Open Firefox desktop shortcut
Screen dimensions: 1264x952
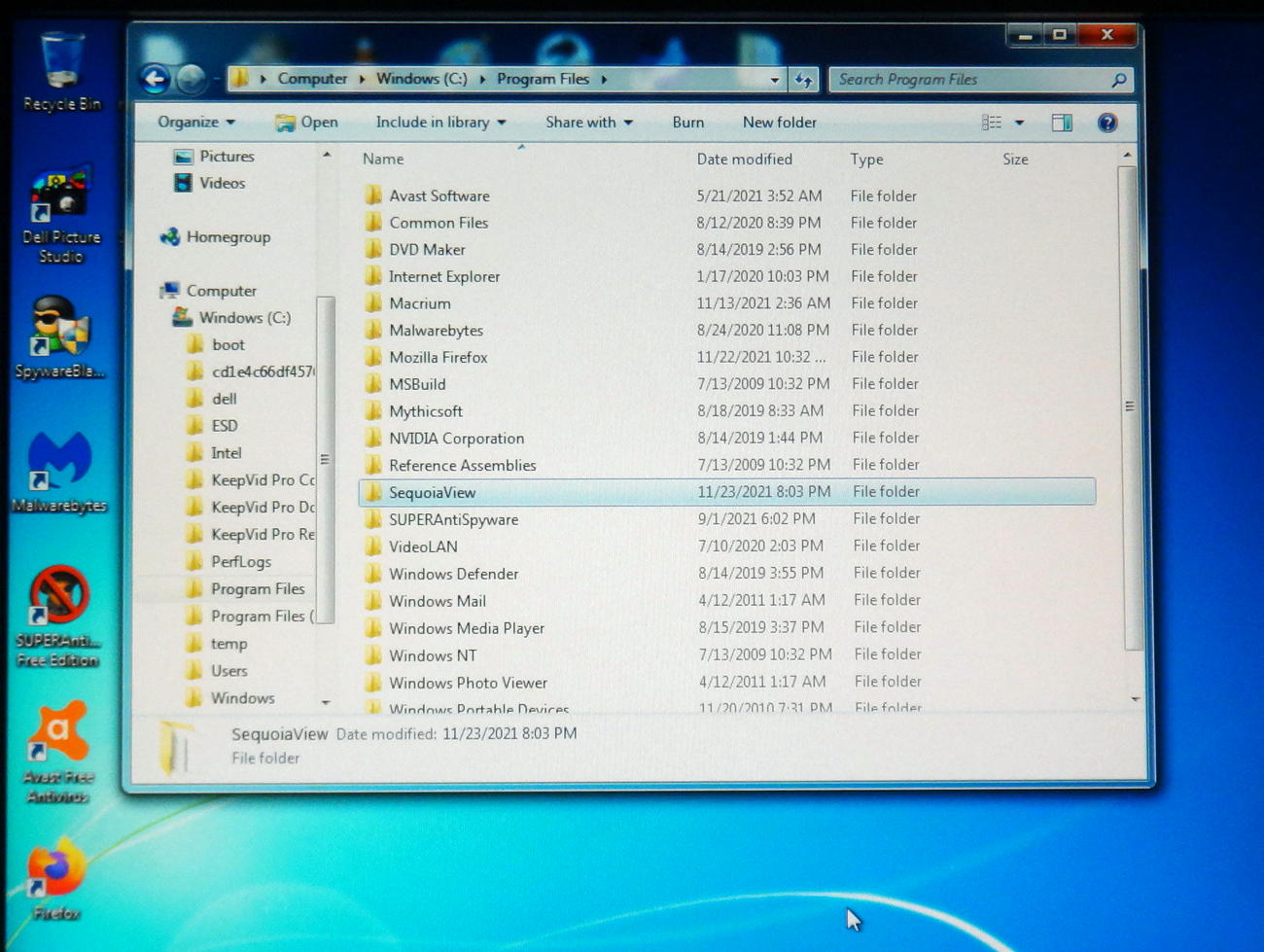click(56, 880)
